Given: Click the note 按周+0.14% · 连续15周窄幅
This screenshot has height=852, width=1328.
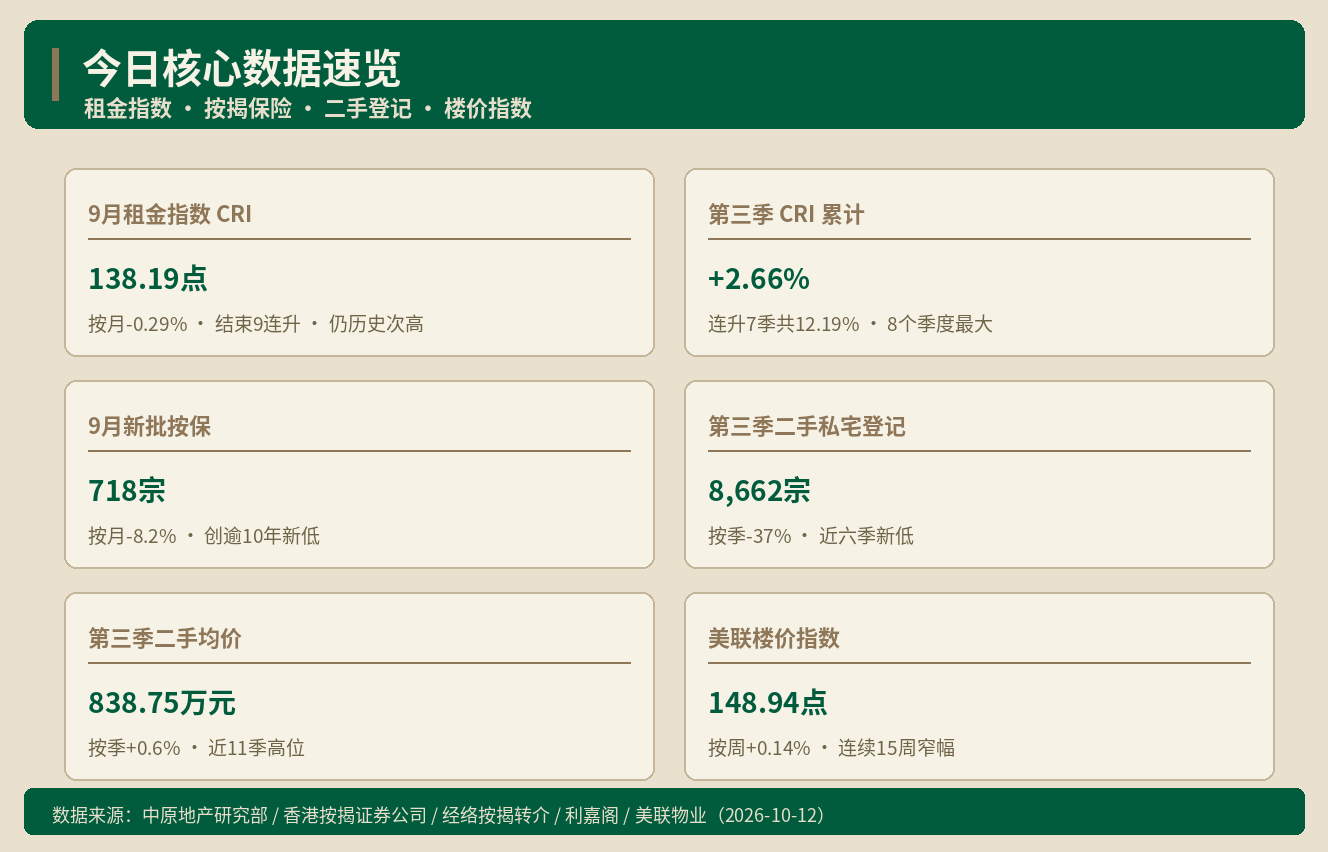Looking at the screenshot, I should pyautogui.click(x=832, y=748).
